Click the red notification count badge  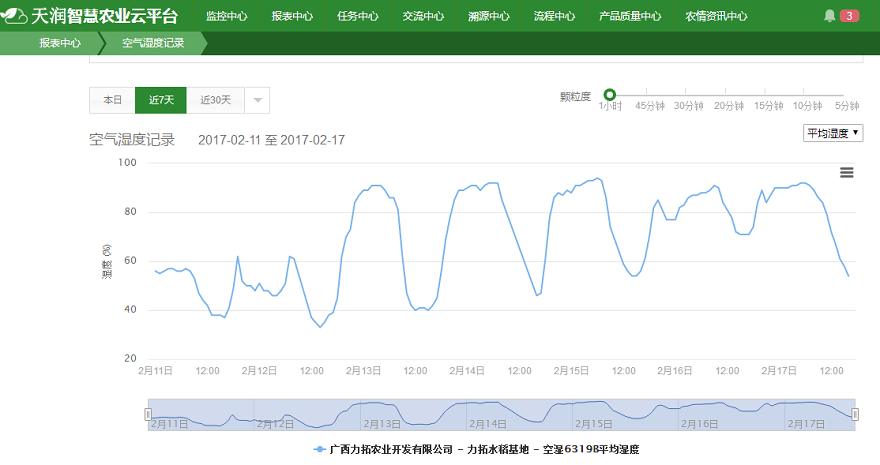pyautogui.click(x=848, y=16)
